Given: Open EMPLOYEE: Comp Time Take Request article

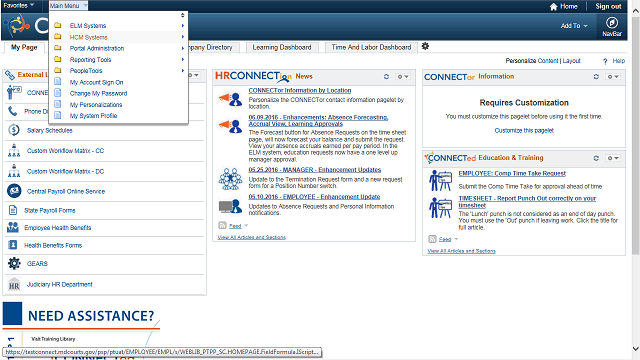Looking at the screenshot, I should [512, 173].
